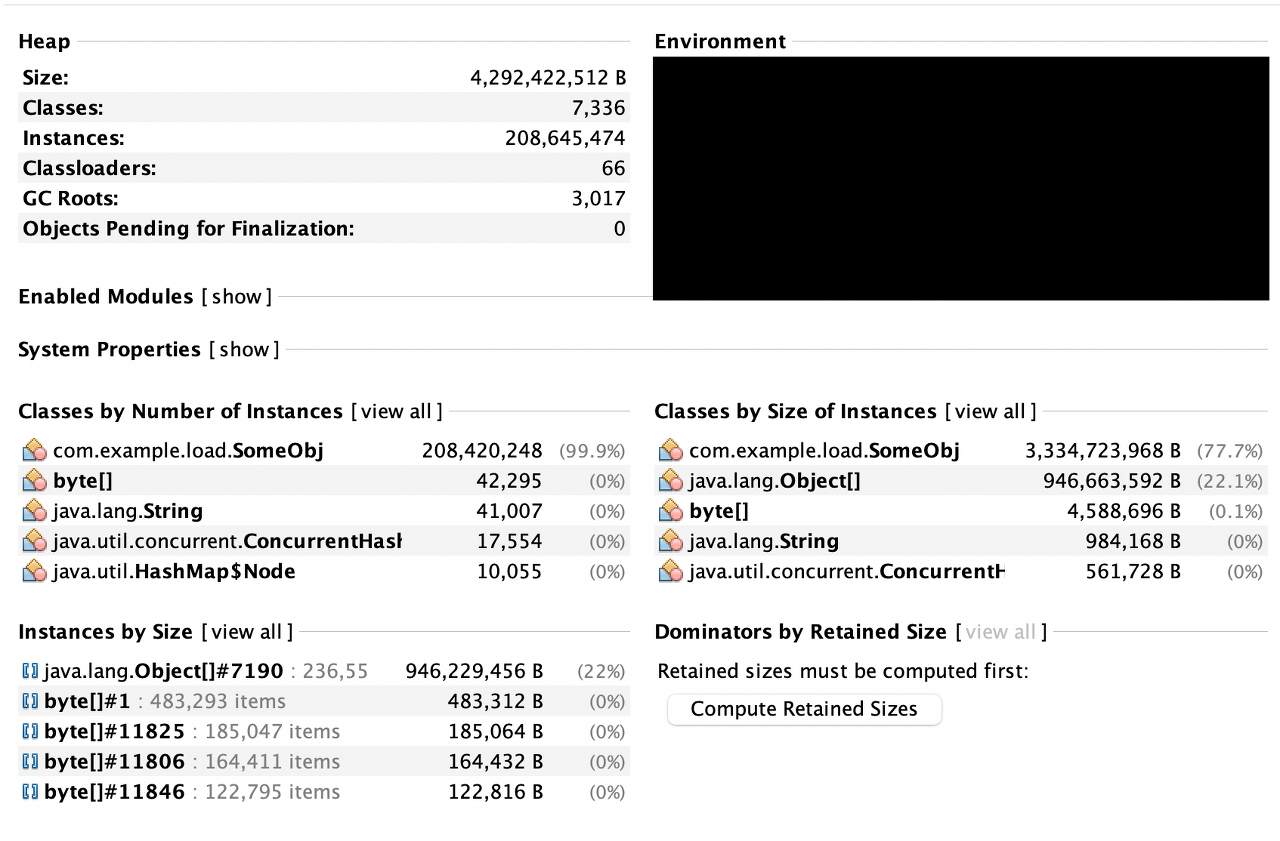This screenshot has height=841, width=1280.
Task: View all Instances by Size
Action: click(247, 632)
